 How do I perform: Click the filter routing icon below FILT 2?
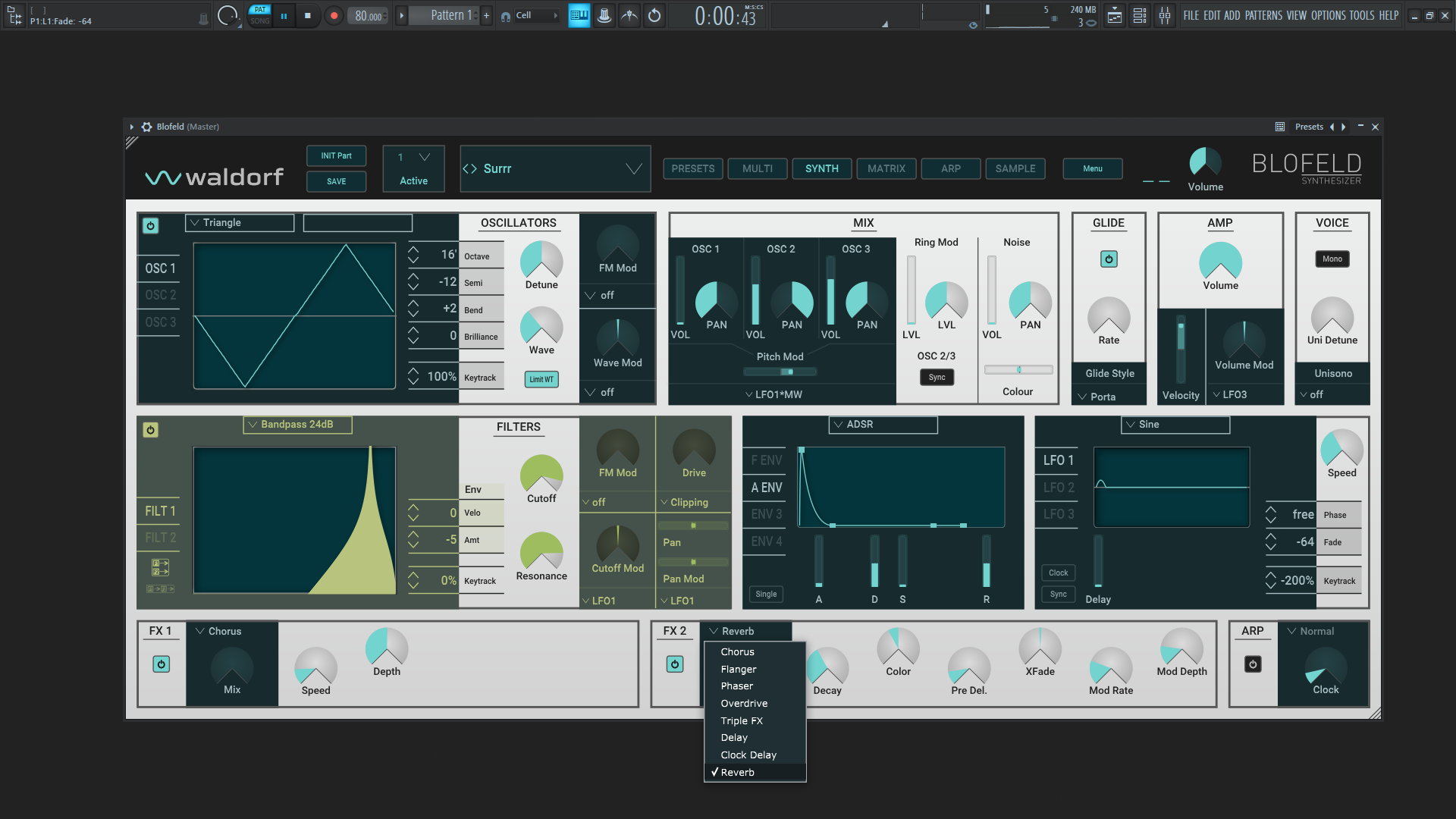(x=160, y=566)
